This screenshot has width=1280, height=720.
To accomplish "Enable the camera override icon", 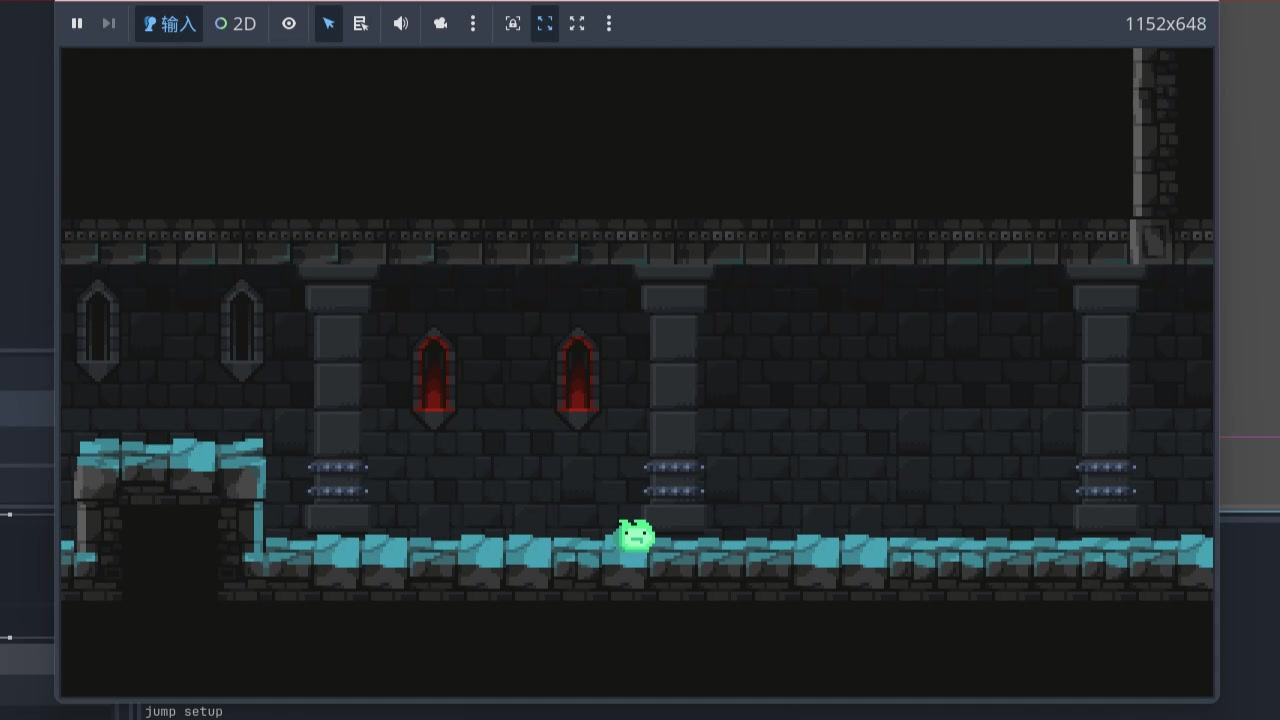I will 440,24.
